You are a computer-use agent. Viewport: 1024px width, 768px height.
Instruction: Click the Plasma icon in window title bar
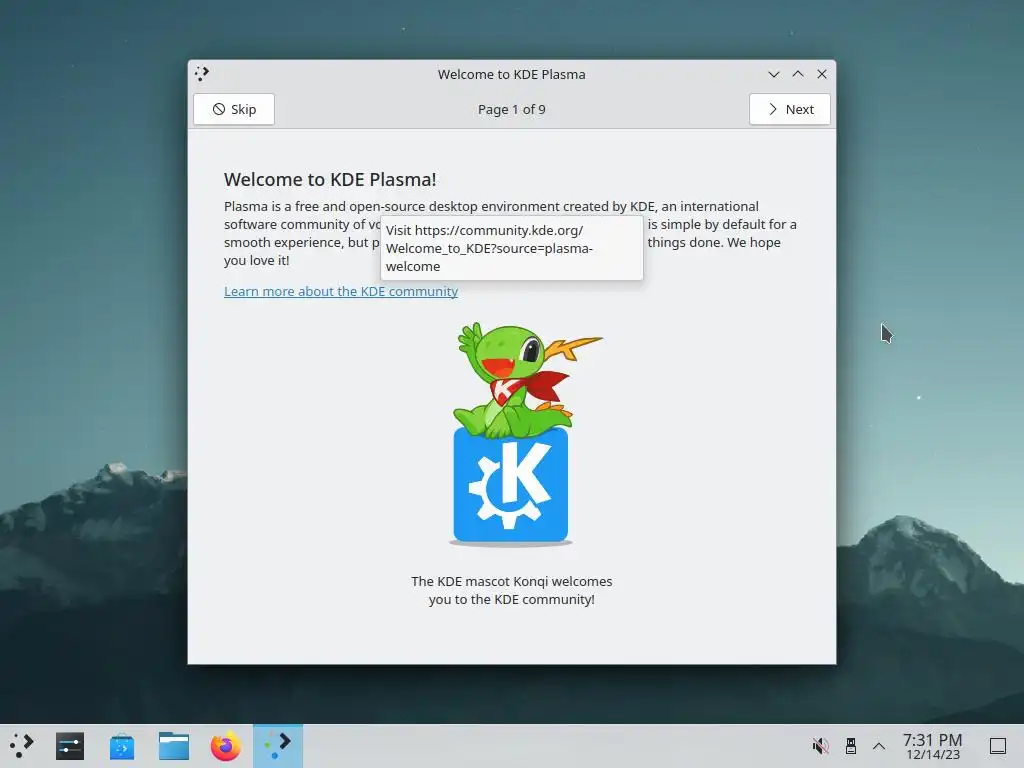pyautogui.click(x=202, y=74)
